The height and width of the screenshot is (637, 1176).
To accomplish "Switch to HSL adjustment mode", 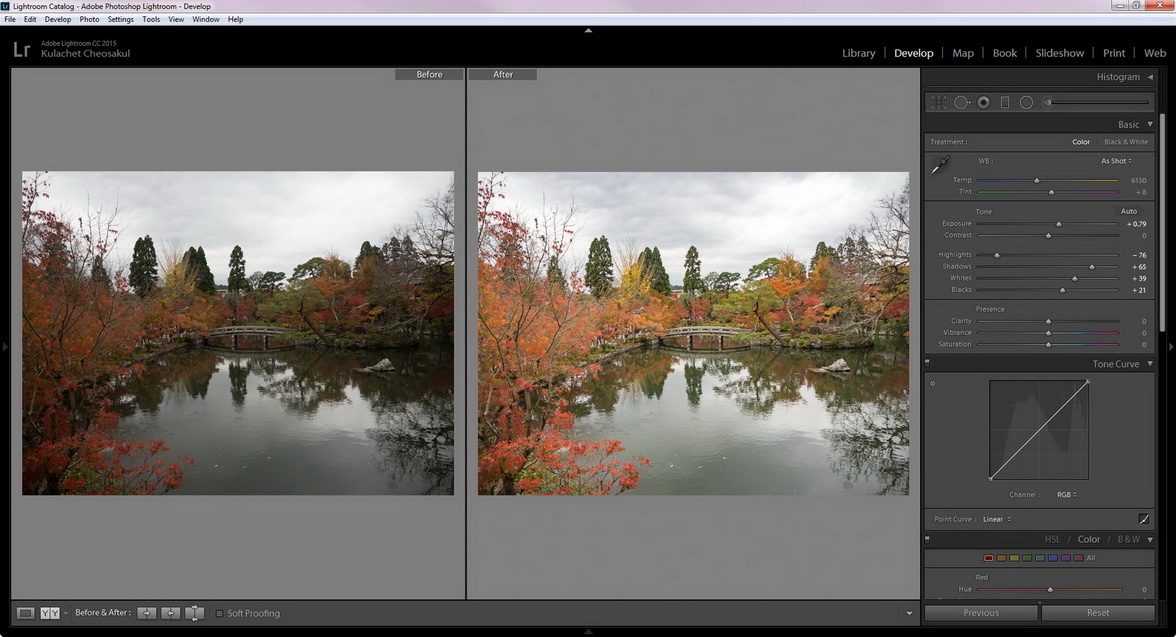I will click(1052, 539).
